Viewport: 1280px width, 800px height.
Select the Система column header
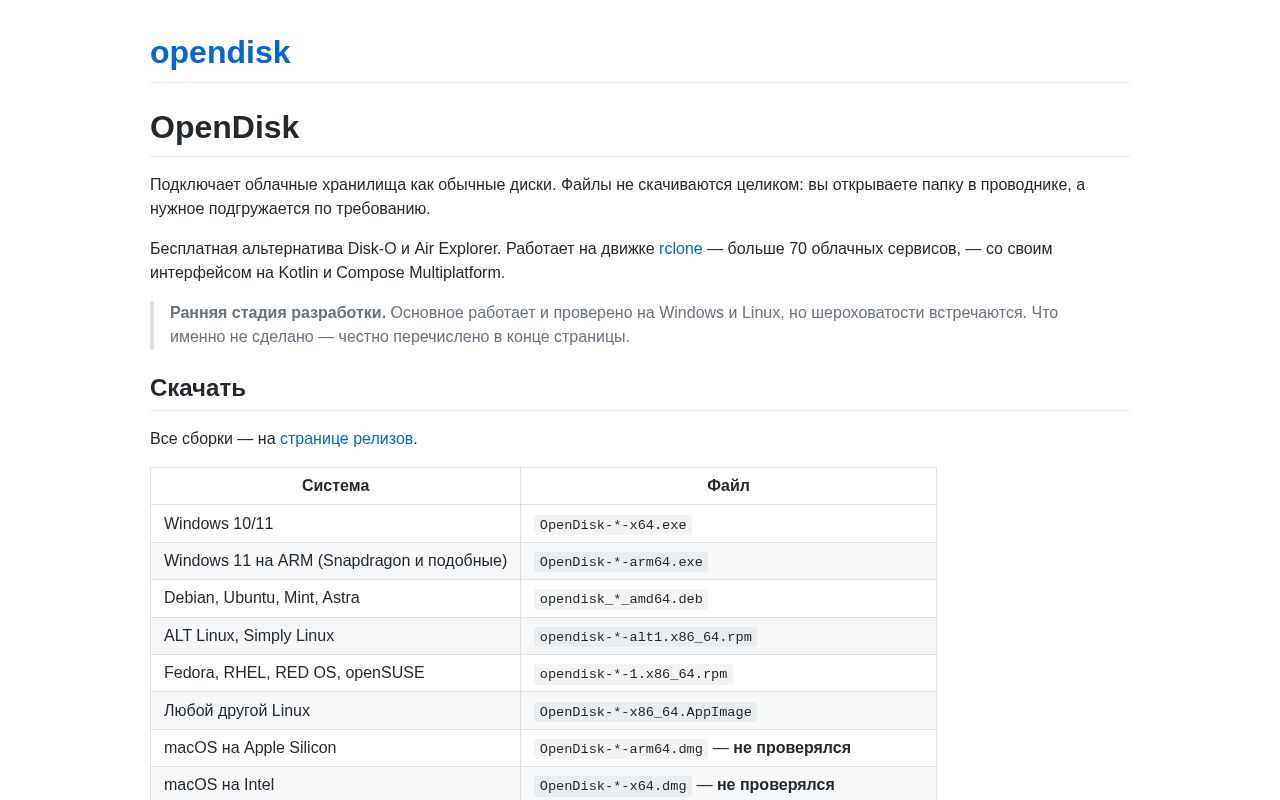click(335, 486)
